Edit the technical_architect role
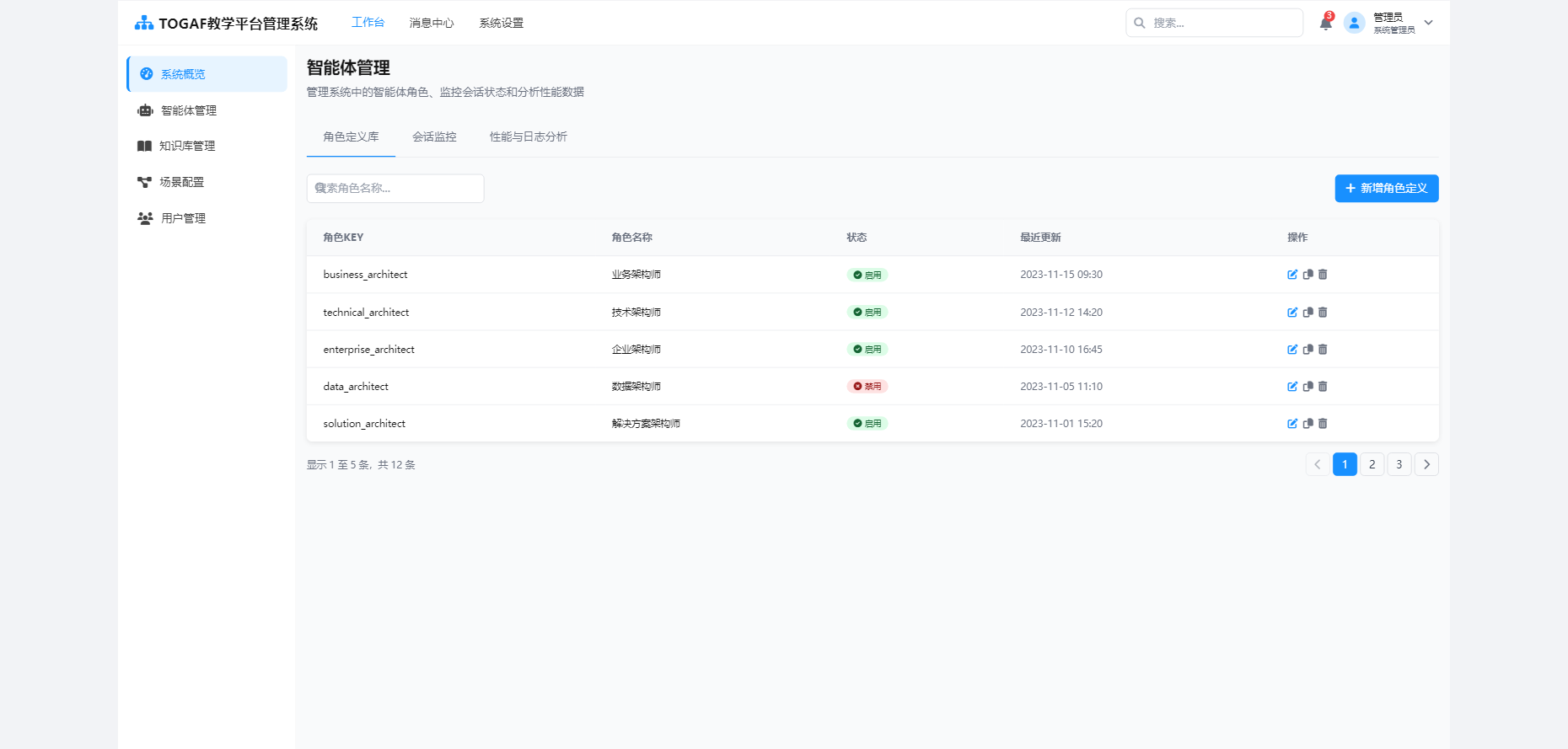1568x749 pixels. pyautogui.click(x=1292, y=313)
